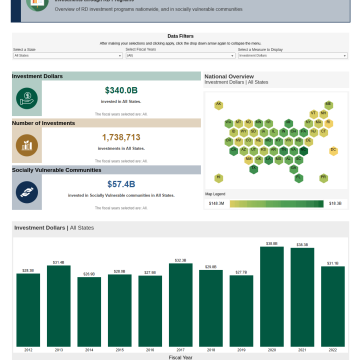Select the CO hexagon on the map

click(x=249, y=142)
